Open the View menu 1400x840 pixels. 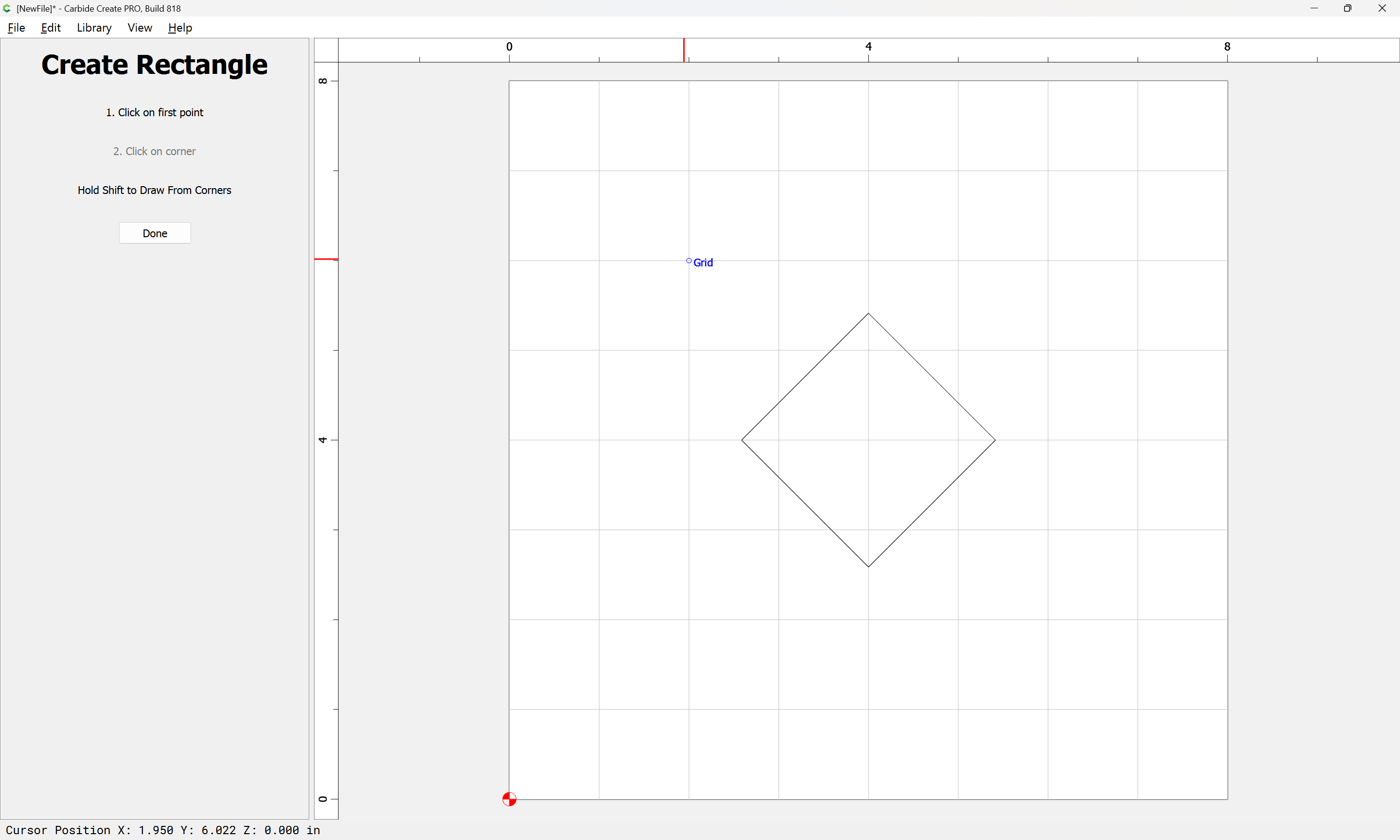pos(140,28)
